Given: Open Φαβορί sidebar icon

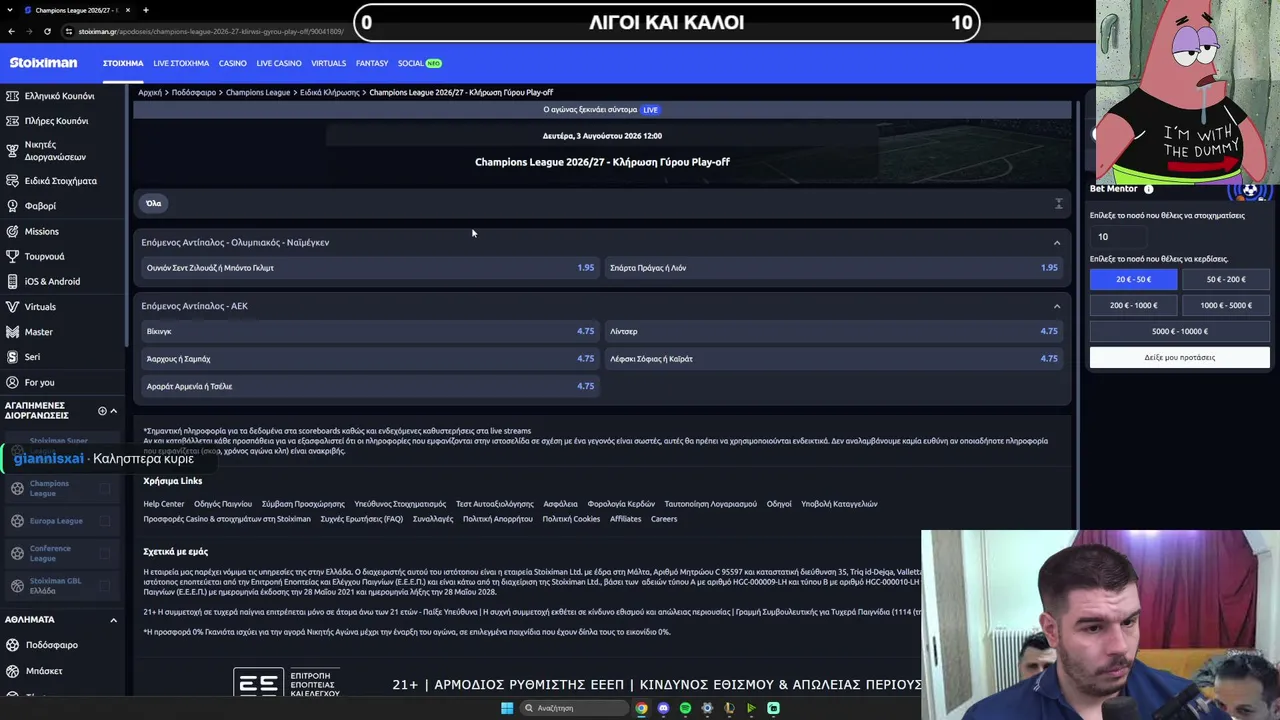Looking at the screenshot, I should [13, 206].
